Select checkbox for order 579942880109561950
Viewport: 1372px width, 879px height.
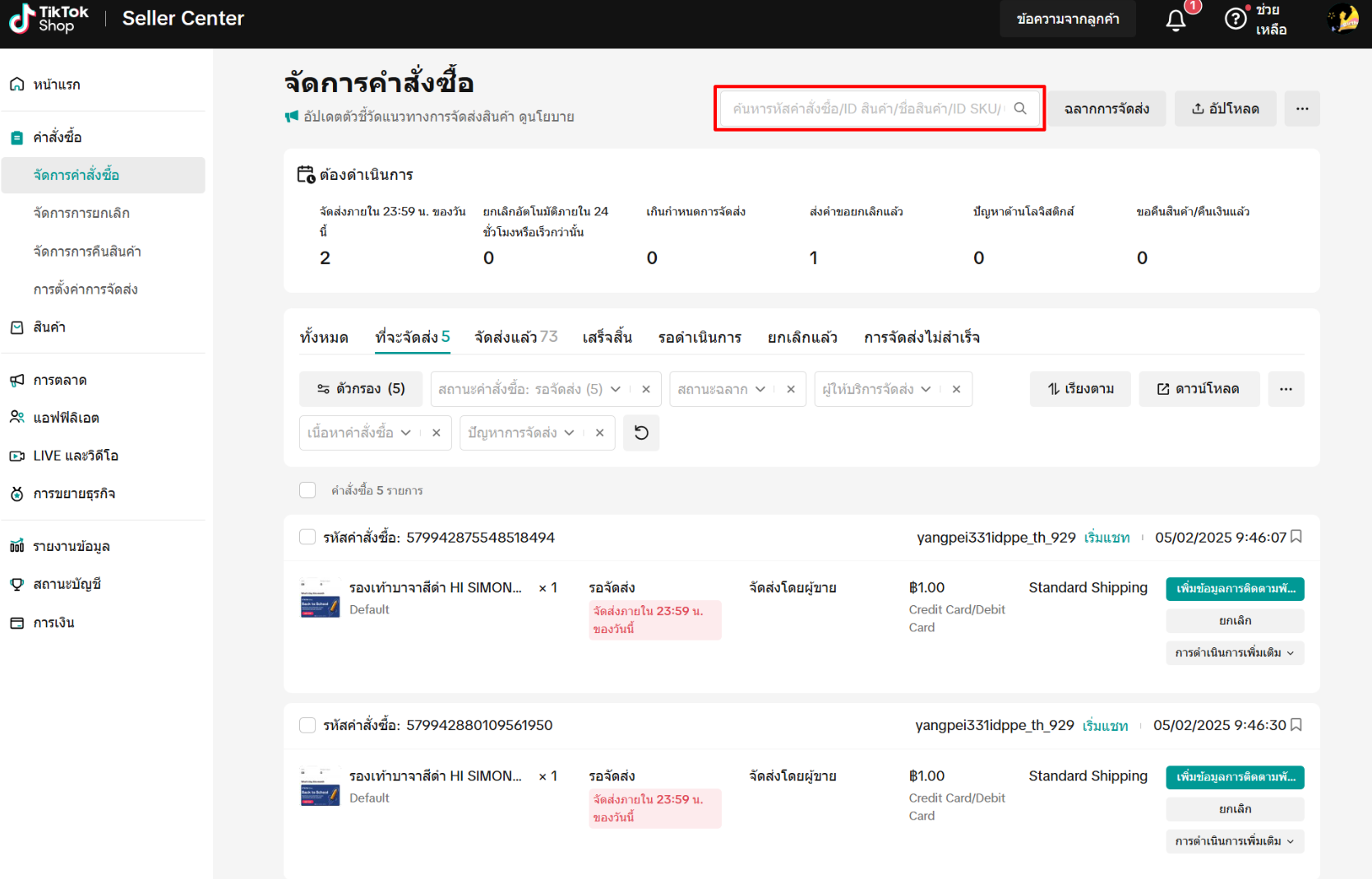coord(307,725)
